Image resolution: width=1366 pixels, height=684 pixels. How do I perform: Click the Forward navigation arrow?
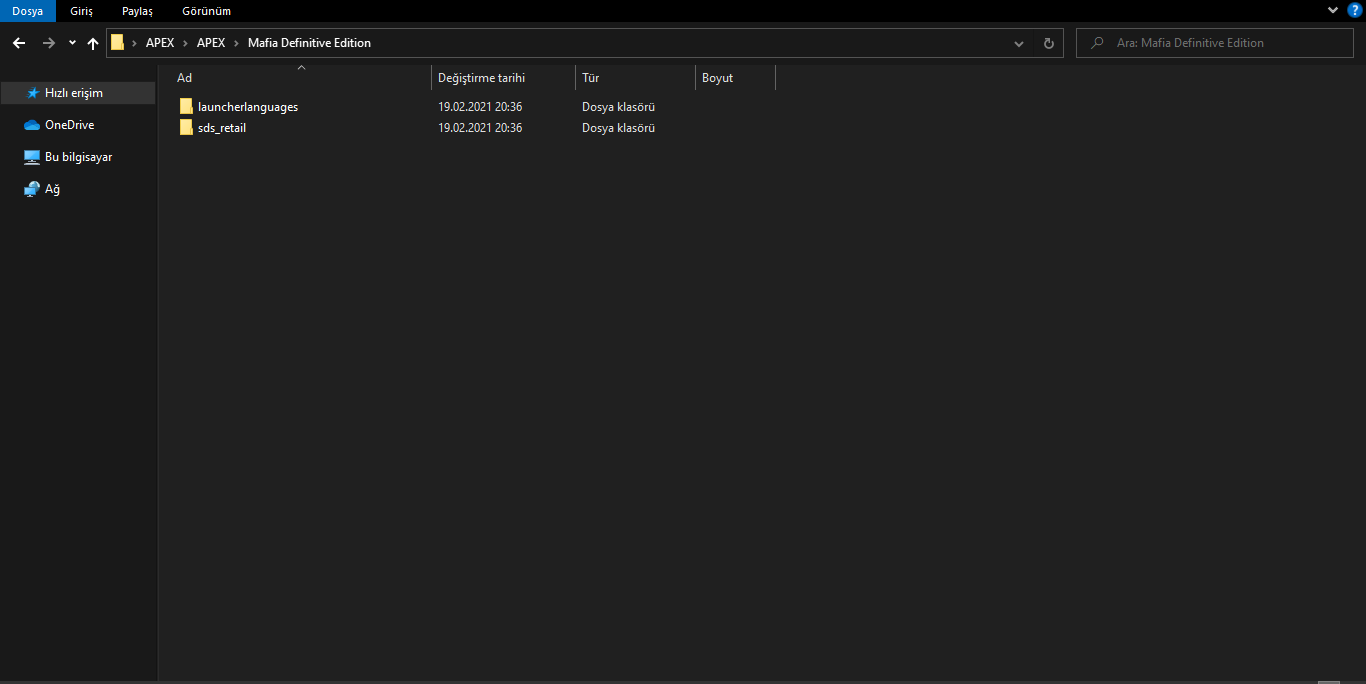click(x=48, y=43)
